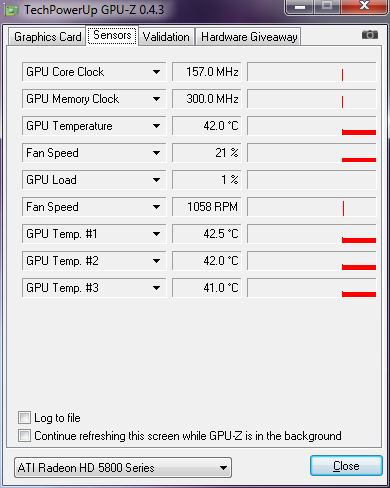
Task: Enable the Log to file checkbox
Action: [x=24, y=417]
